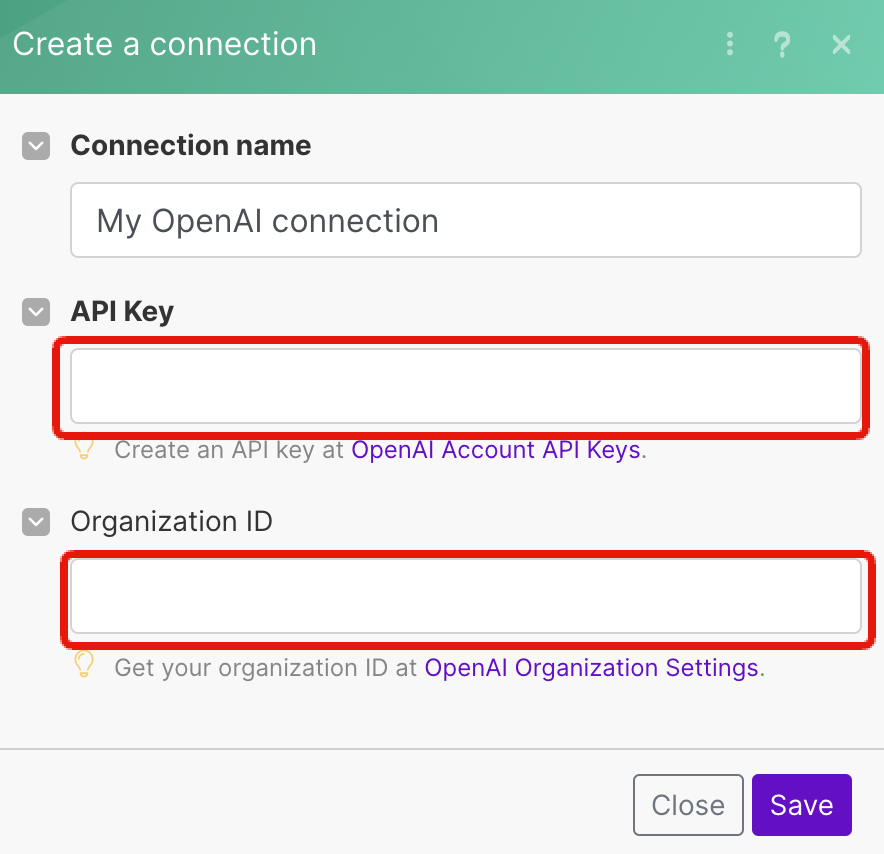Open the OpenAI Account API Keys link

pos(496,450)
